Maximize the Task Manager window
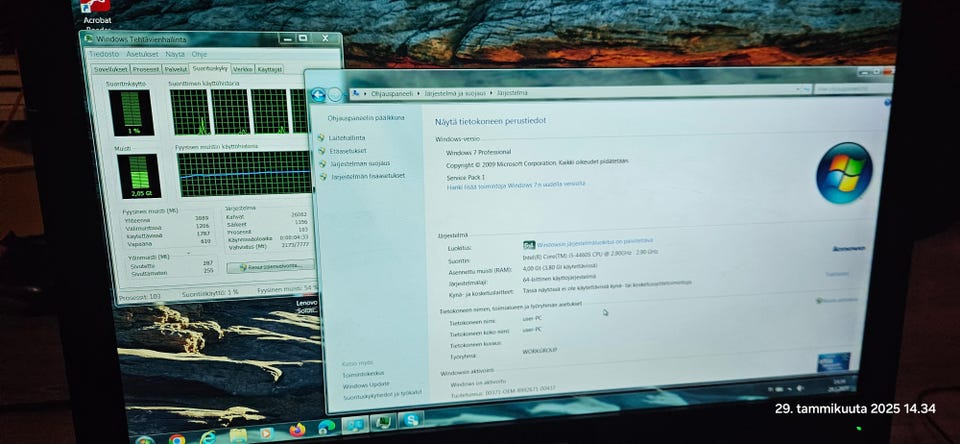This screenshot has height=444, width=960. point(302,38)
